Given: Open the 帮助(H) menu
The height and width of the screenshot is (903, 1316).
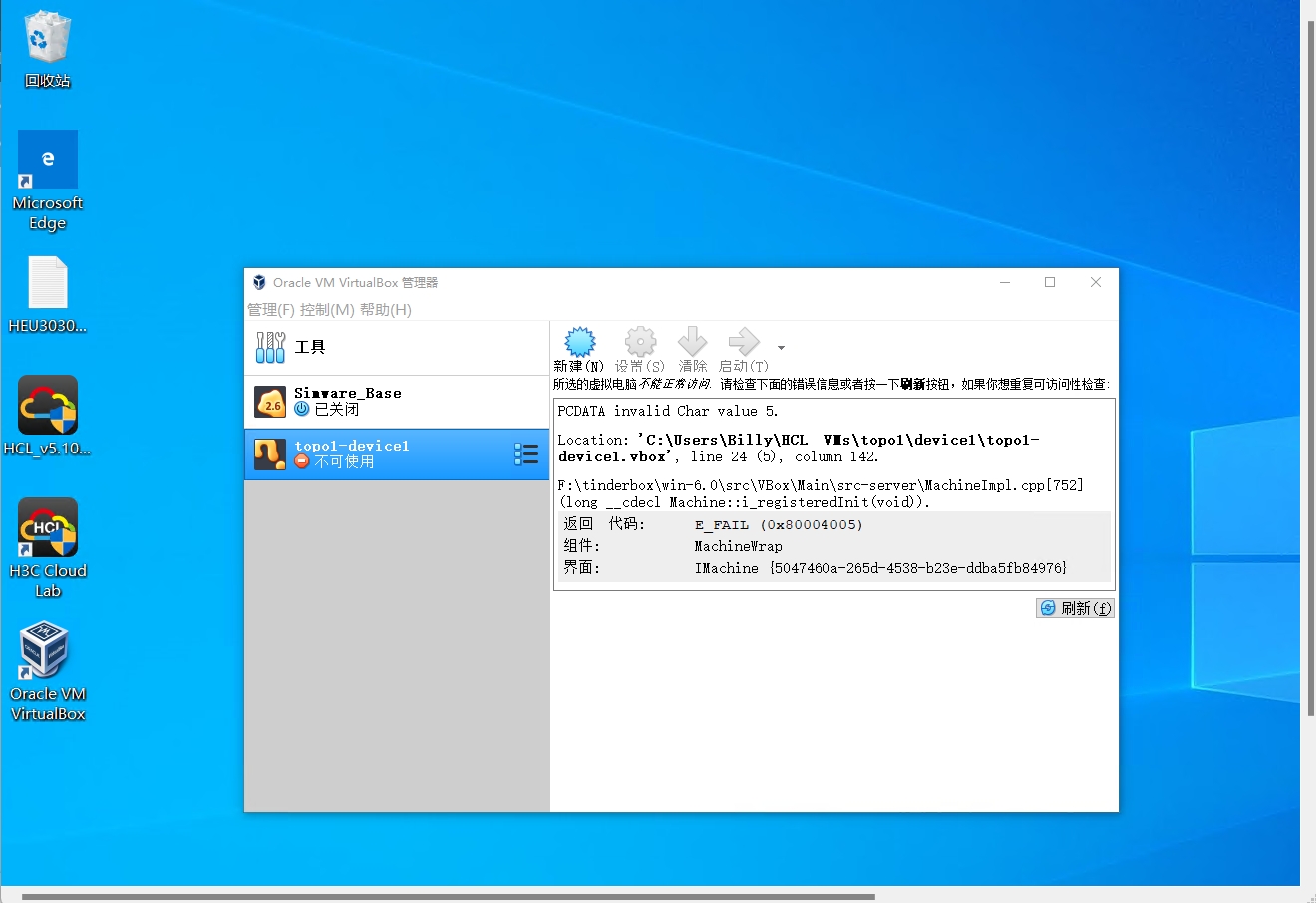Looking at the screenshot, I should [386, 310].
